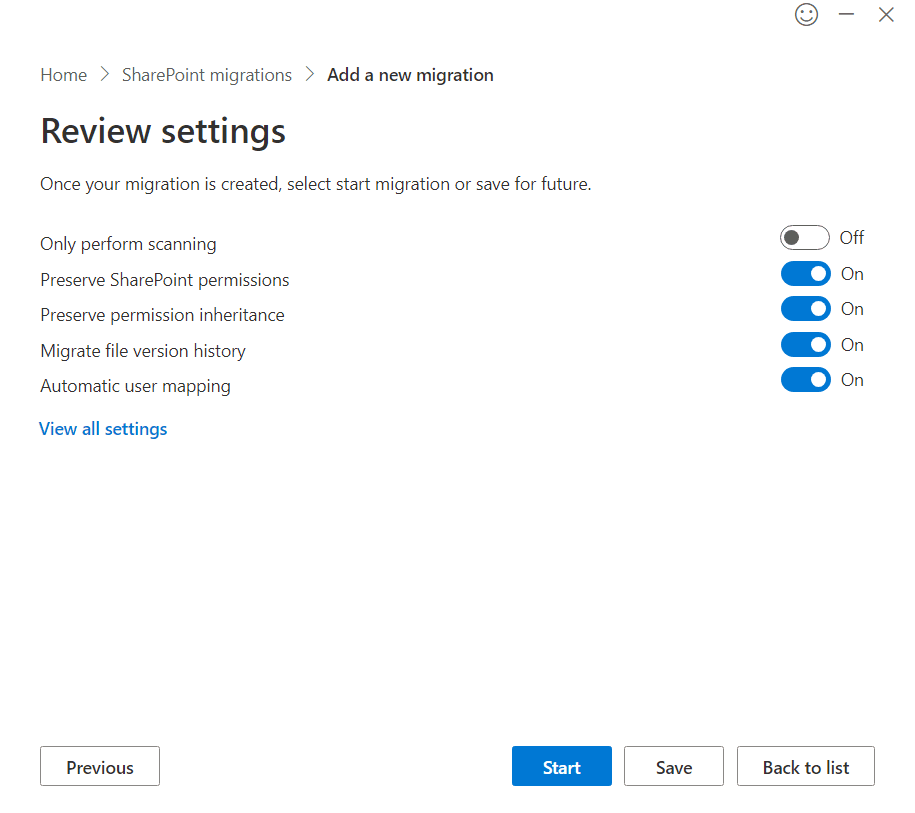Viewport: 915px width, 813px height.
Task: Go to the Home breadcrumb
Action: (63, 75)
